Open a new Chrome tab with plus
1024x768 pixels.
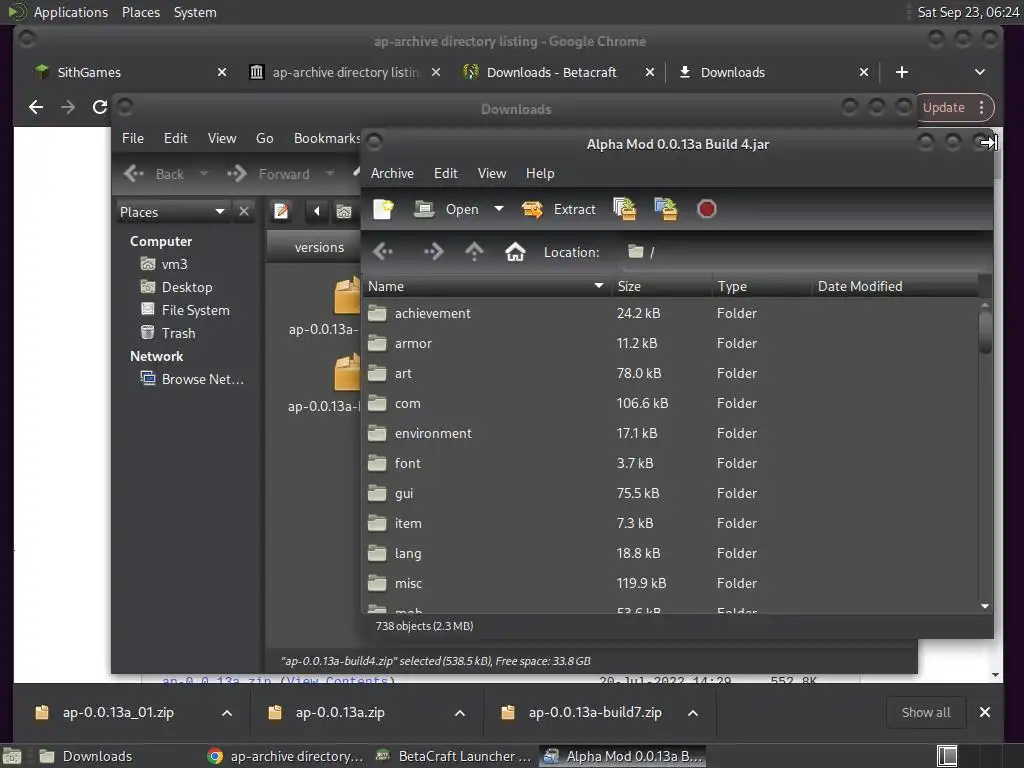902,72
